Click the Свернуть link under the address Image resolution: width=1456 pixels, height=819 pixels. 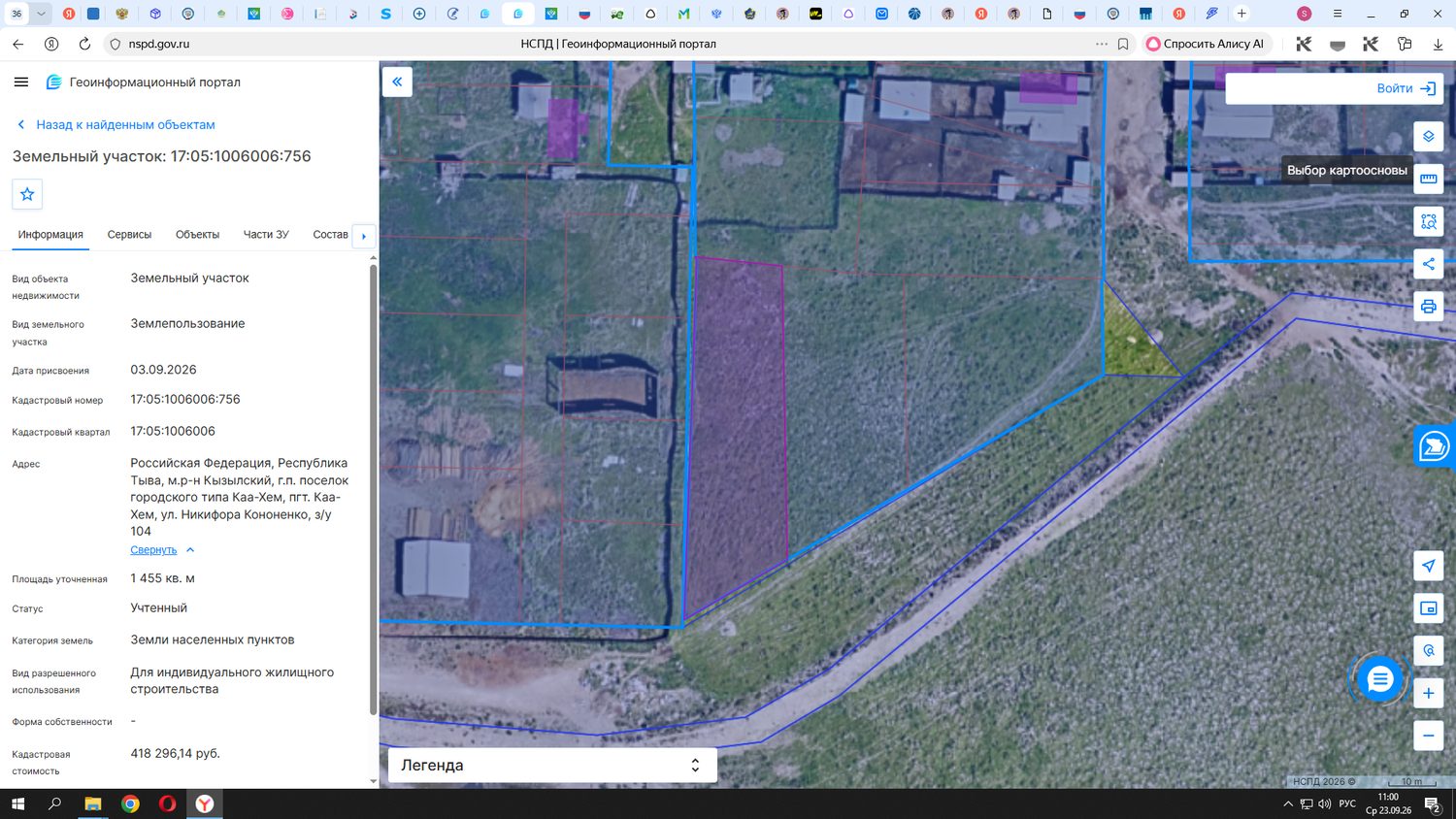(153, 550)
